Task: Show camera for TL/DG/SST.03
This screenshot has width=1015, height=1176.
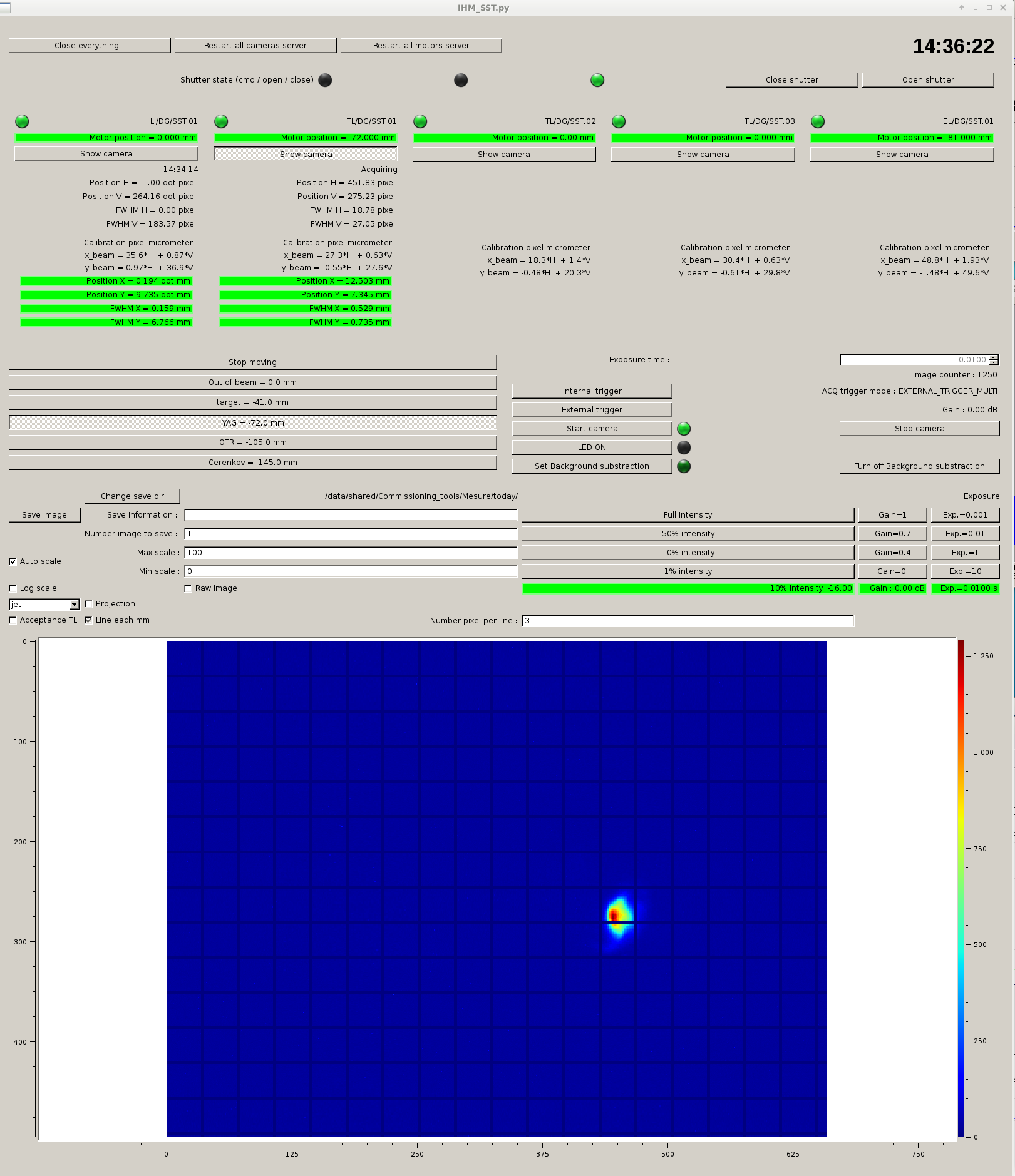Action: pos(703,155)
